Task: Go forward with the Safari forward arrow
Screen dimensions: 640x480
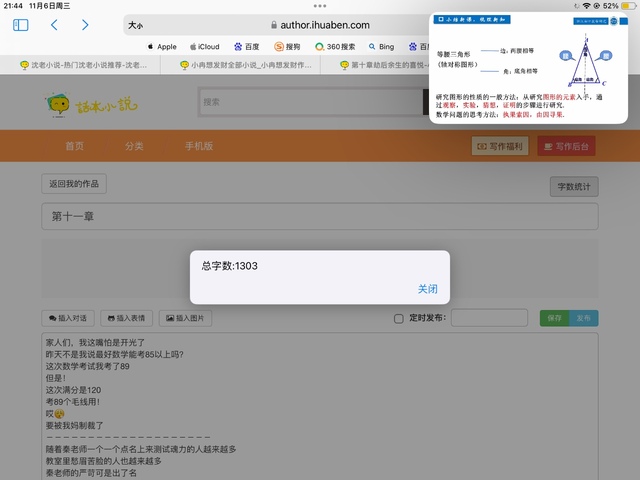Action: (x=85, y=25)
